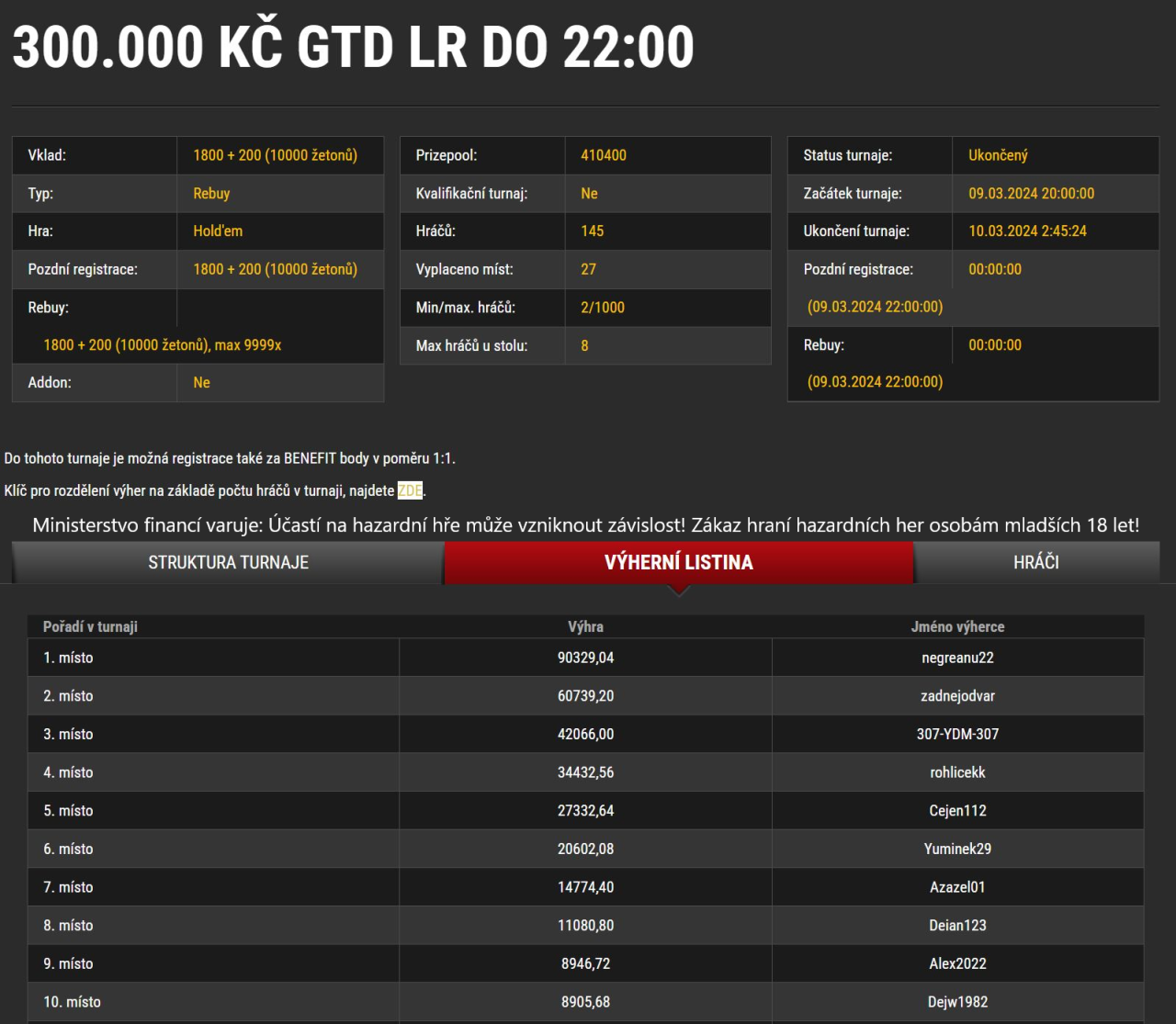Click winner name rohlicekk
This screenshot has height=1024, width=1176.
point(957,772)
